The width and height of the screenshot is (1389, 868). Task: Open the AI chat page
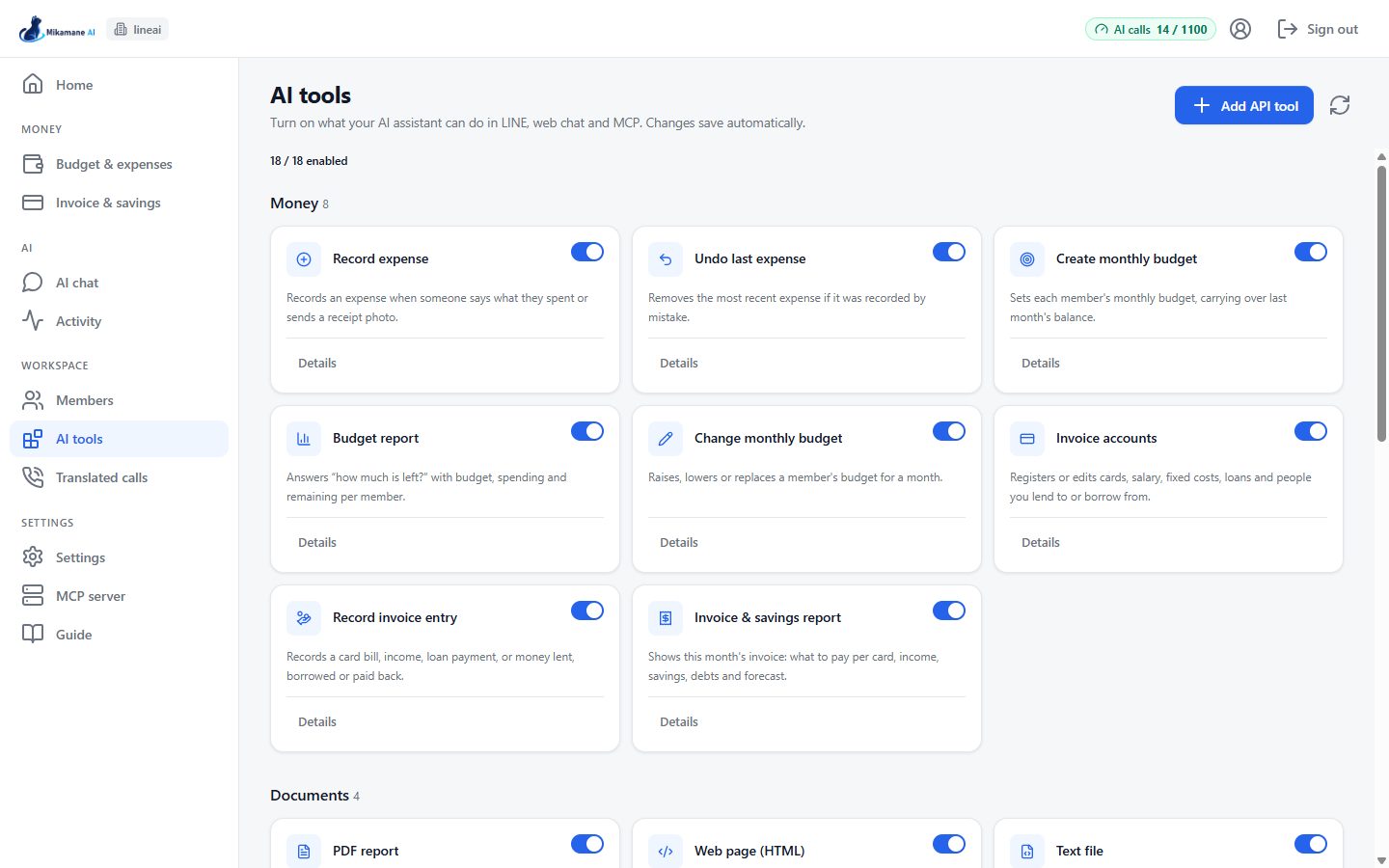(119, 283)
